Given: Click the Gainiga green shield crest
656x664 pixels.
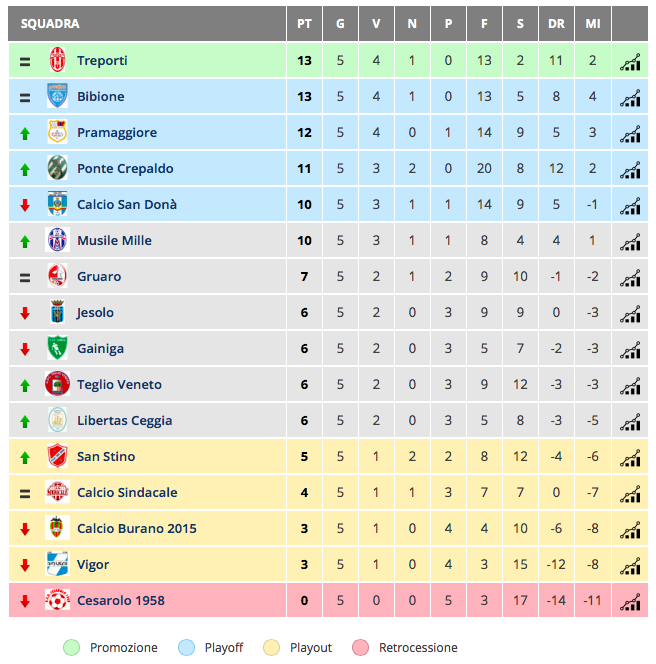Looking at the screenshot, I should (x=57, y=348).
